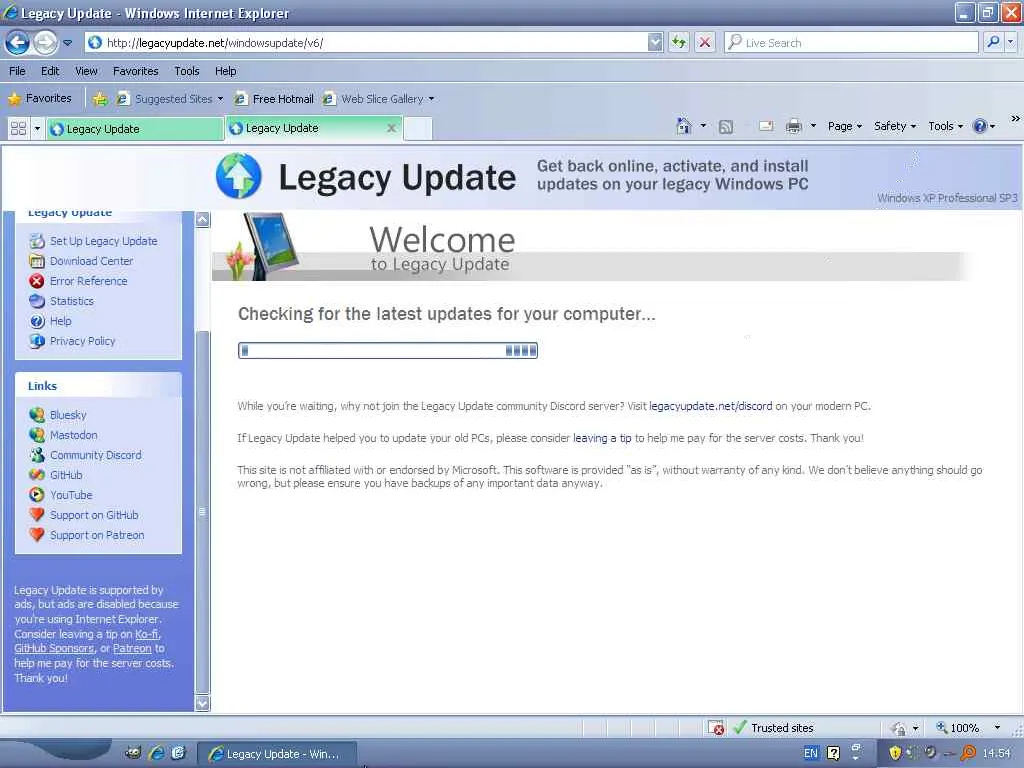
Task: Open Set Up Legacy Update link
Action: click(x=103, y=241)
